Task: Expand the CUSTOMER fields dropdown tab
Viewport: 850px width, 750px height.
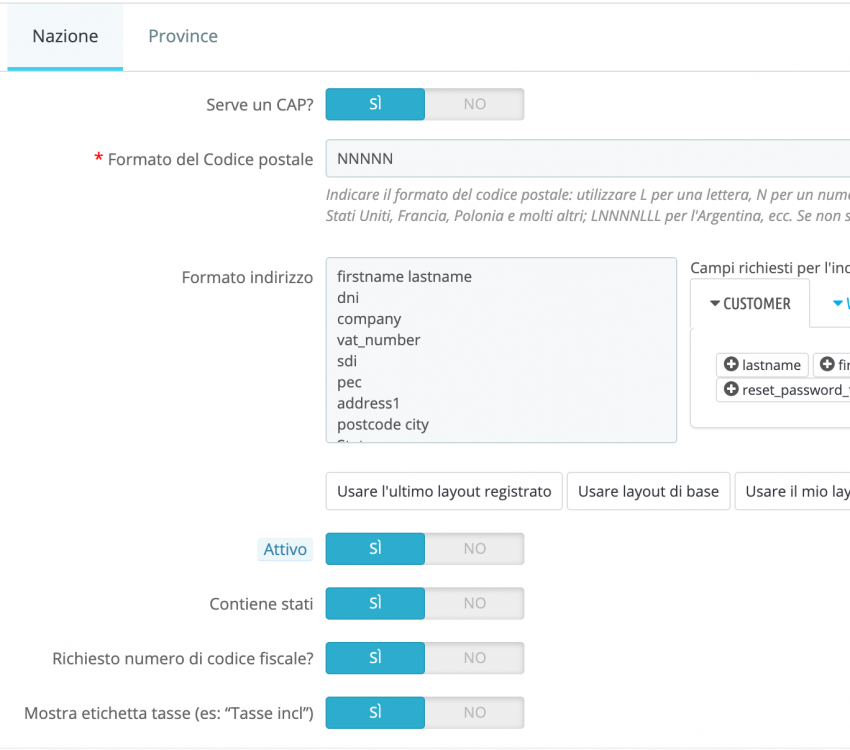Action: (x=750, y=304)
